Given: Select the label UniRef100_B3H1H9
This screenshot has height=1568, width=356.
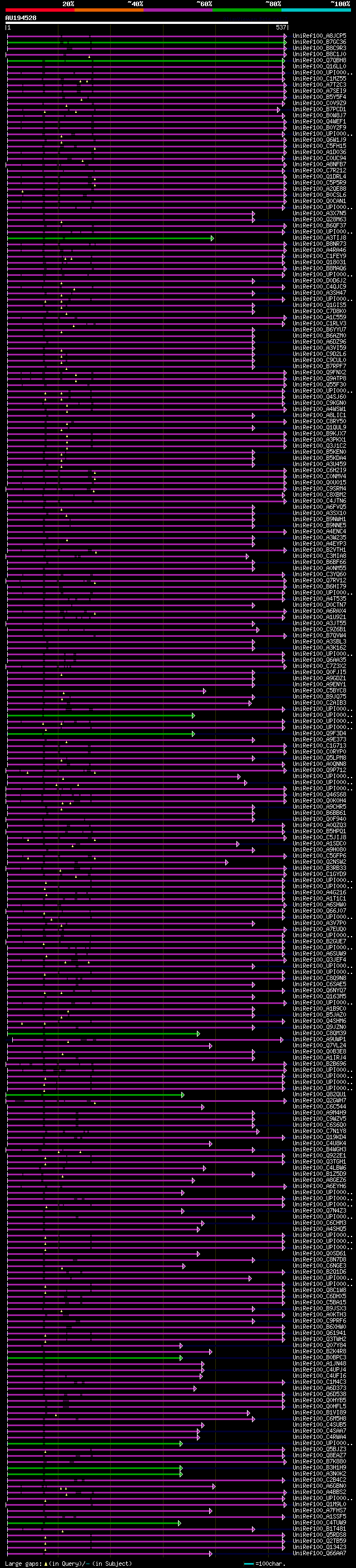Looking at the screenshot, I should (319, 1468).
